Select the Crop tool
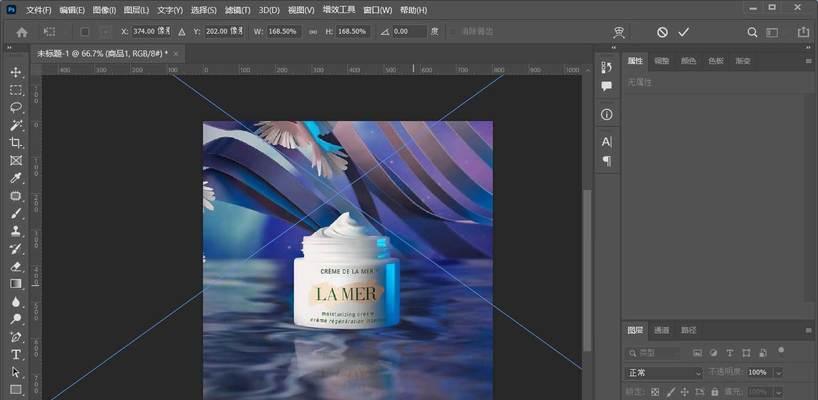818x400 pixels. [16, 142]
